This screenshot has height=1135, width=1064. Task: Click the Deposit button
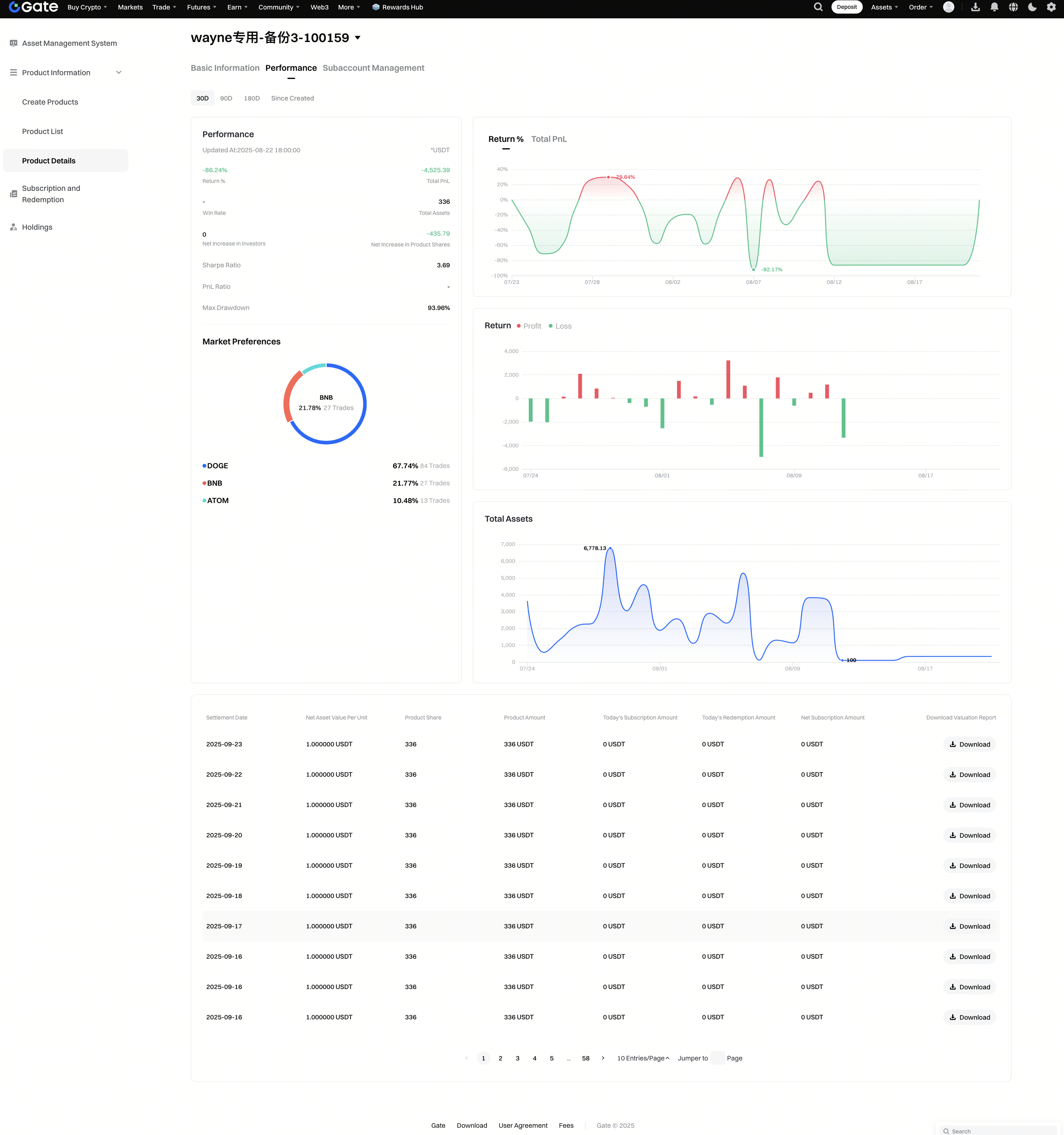[847, 7]
